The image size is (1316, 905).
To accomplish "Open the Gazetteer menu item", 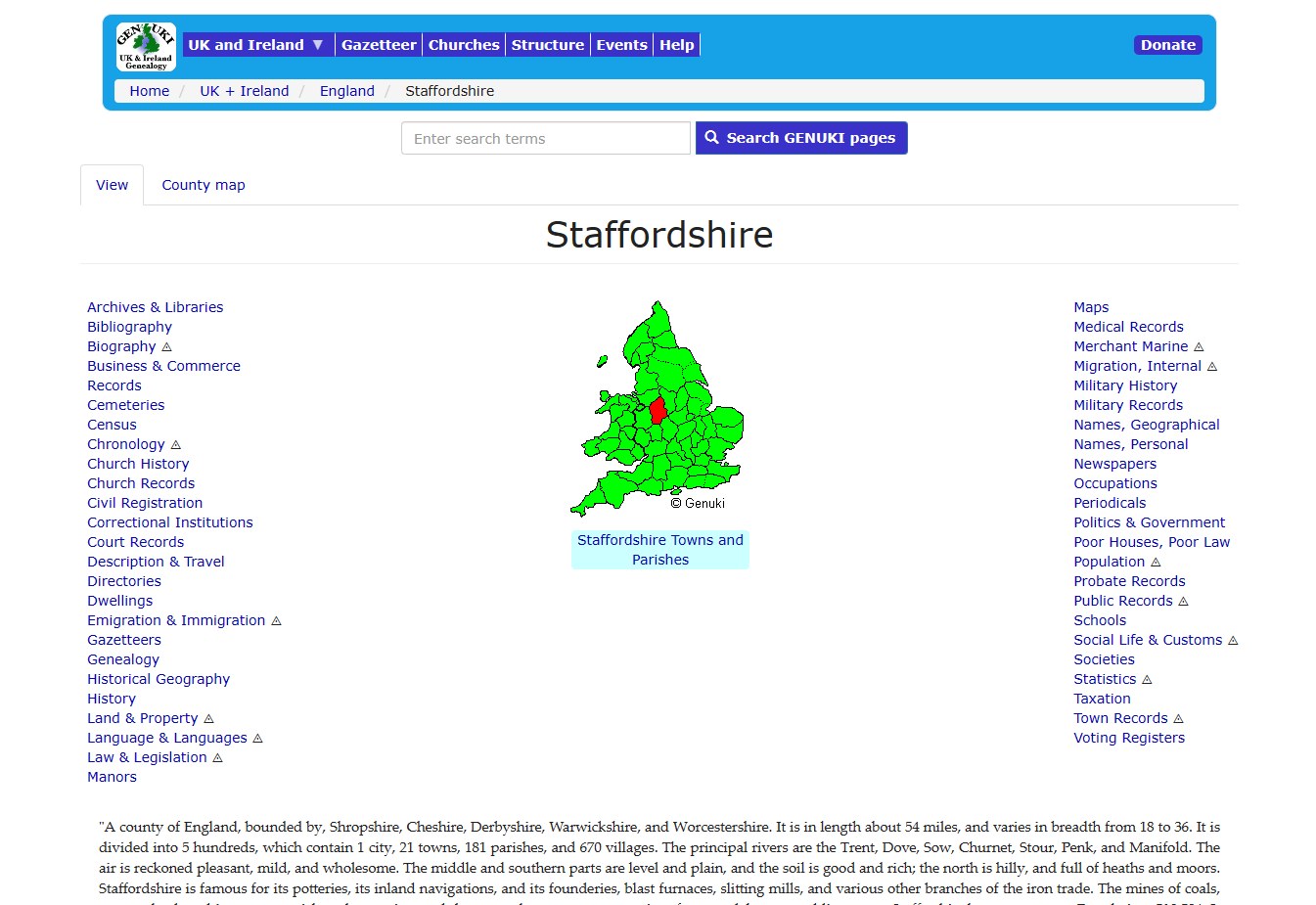I will click(x=379, y=45).
